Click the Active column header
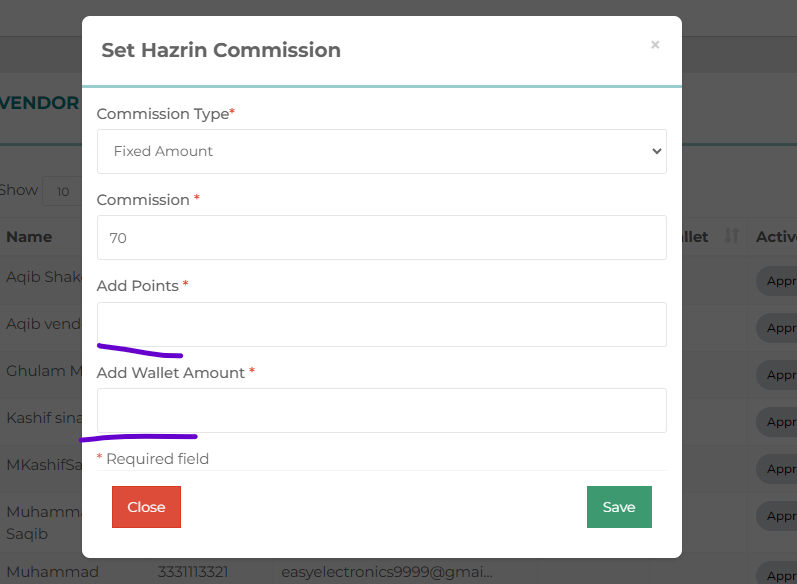Image resolution: width=797 pixels, height=584 pixels. point(776,237)
